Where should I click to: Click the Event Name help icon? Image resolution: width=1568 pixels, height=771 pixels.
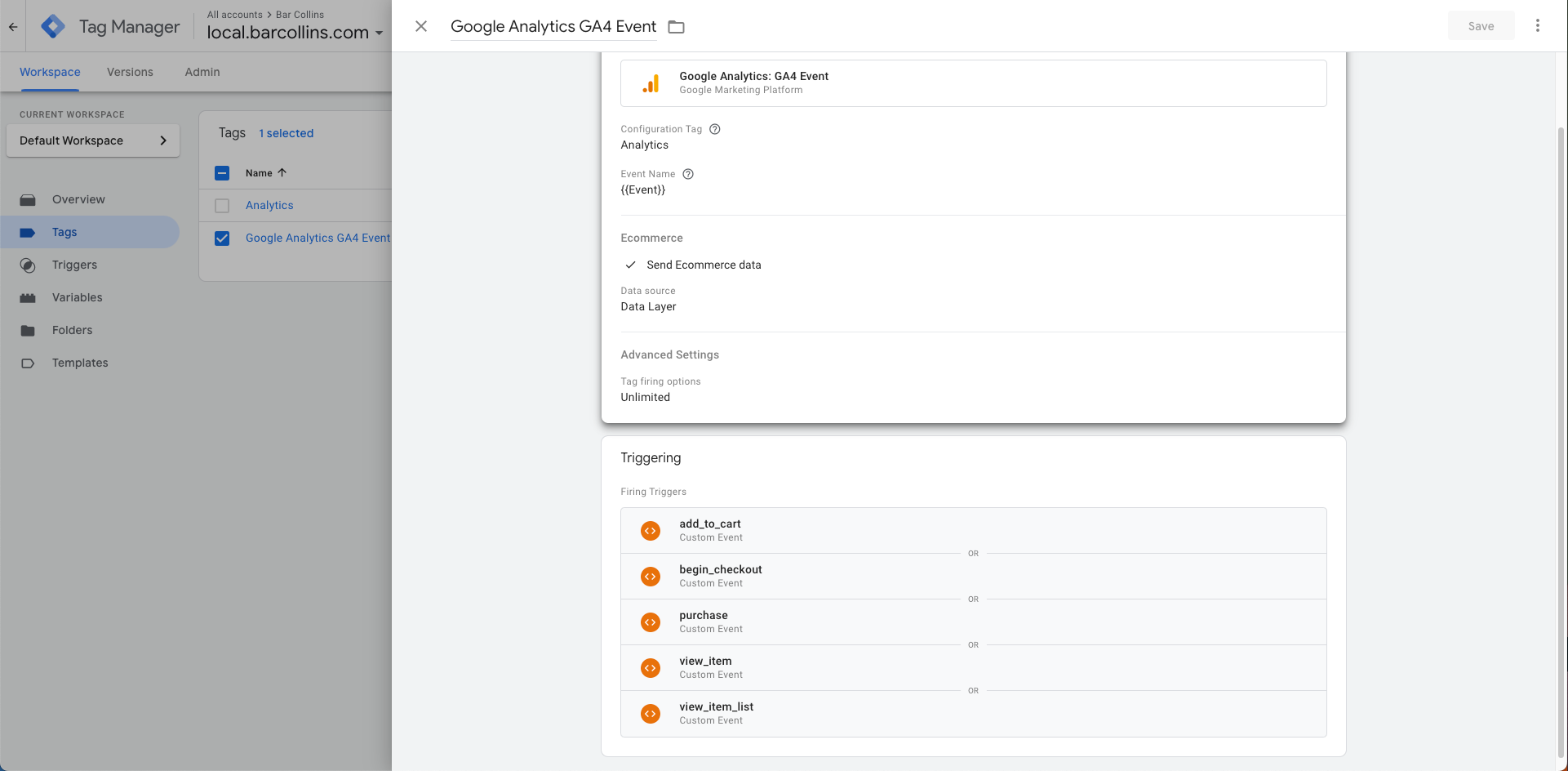688,174
